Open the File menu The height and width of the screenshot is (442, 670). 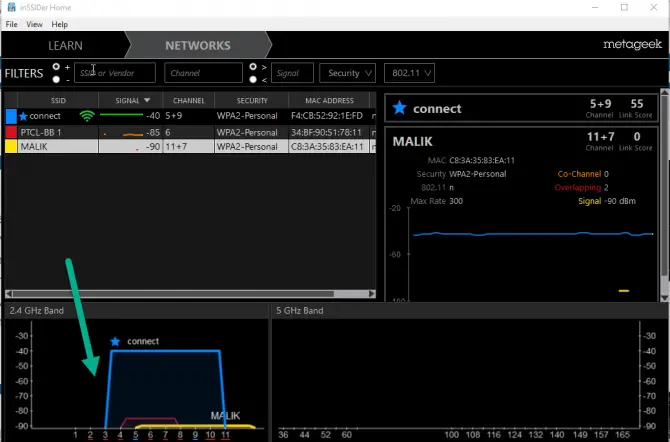click(12, 24)
